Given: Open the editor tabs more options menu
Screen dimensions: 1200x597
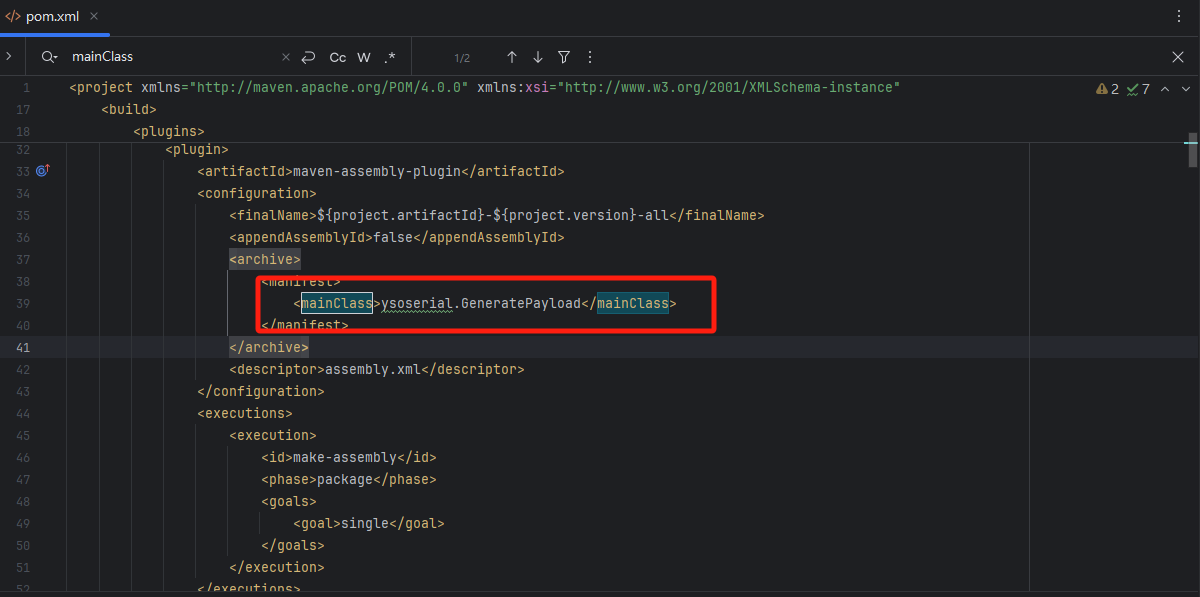Looking at the screenshot, I should coord(1179,16).
